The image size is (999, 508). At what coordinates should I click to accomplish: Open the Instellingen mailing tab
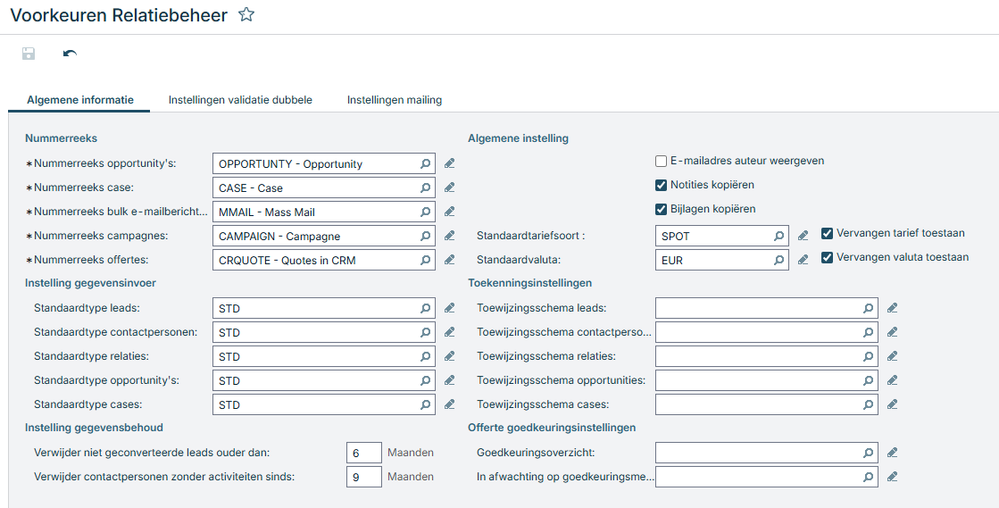click(394, 100)
